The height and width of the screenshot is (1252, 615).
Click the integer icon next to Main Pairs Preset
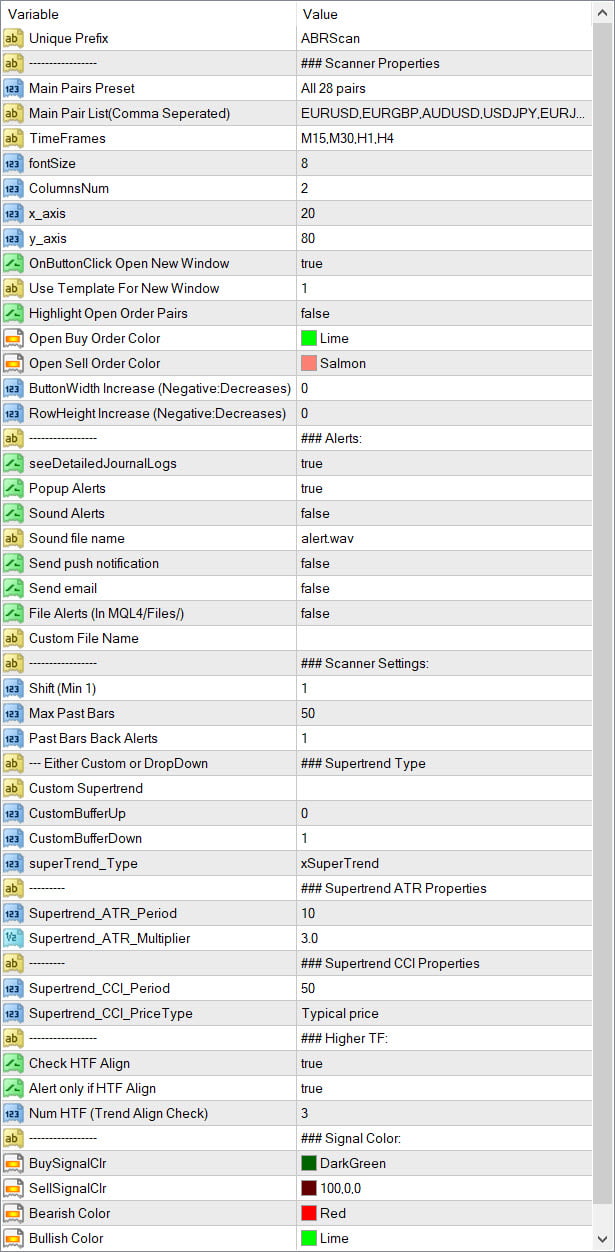(x=13, y=88)
